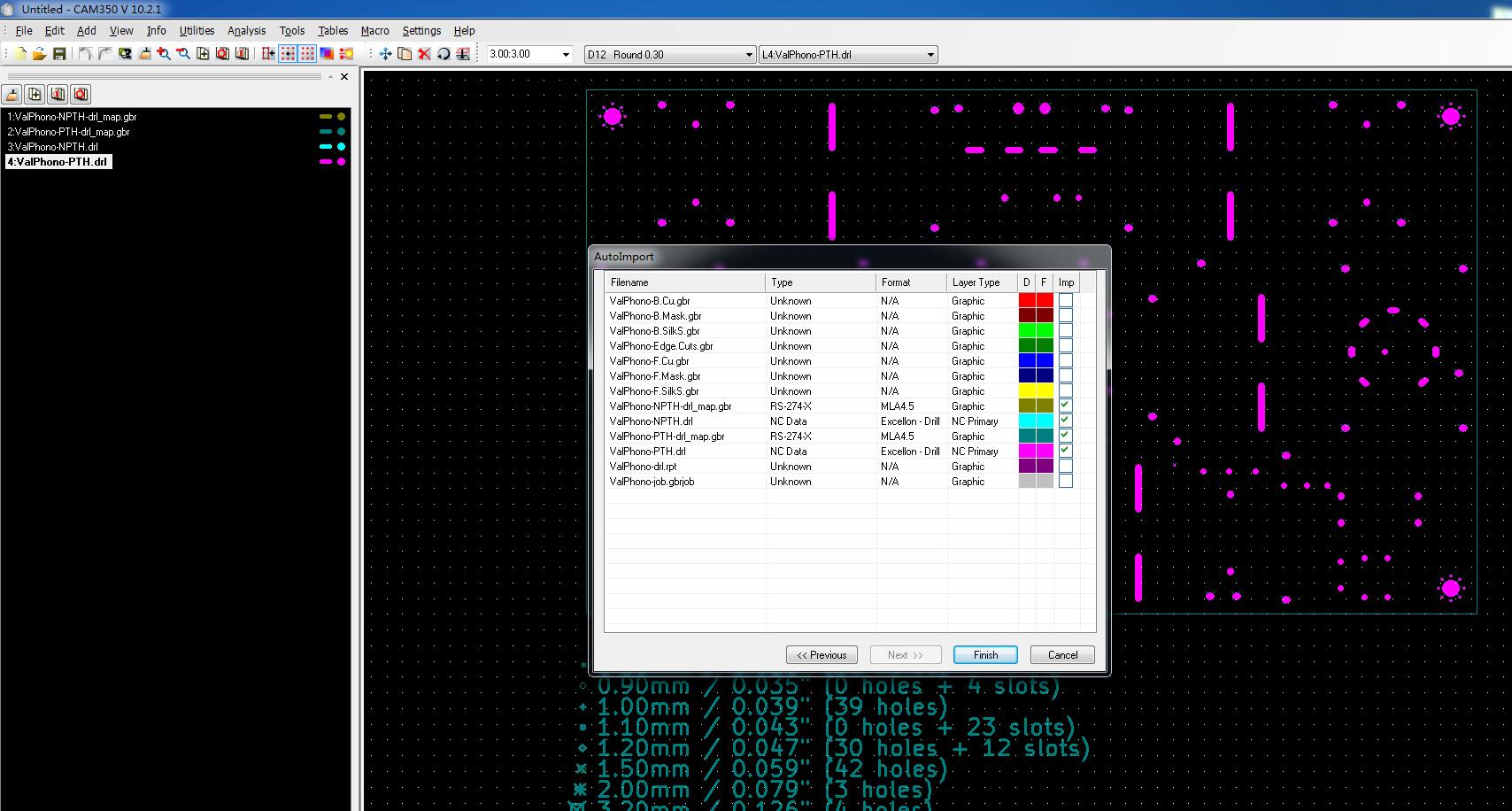This screenshot has height=811, width=1512.
Task: Click the Finish button in AutoImport
Action: (x=984, y=655)
